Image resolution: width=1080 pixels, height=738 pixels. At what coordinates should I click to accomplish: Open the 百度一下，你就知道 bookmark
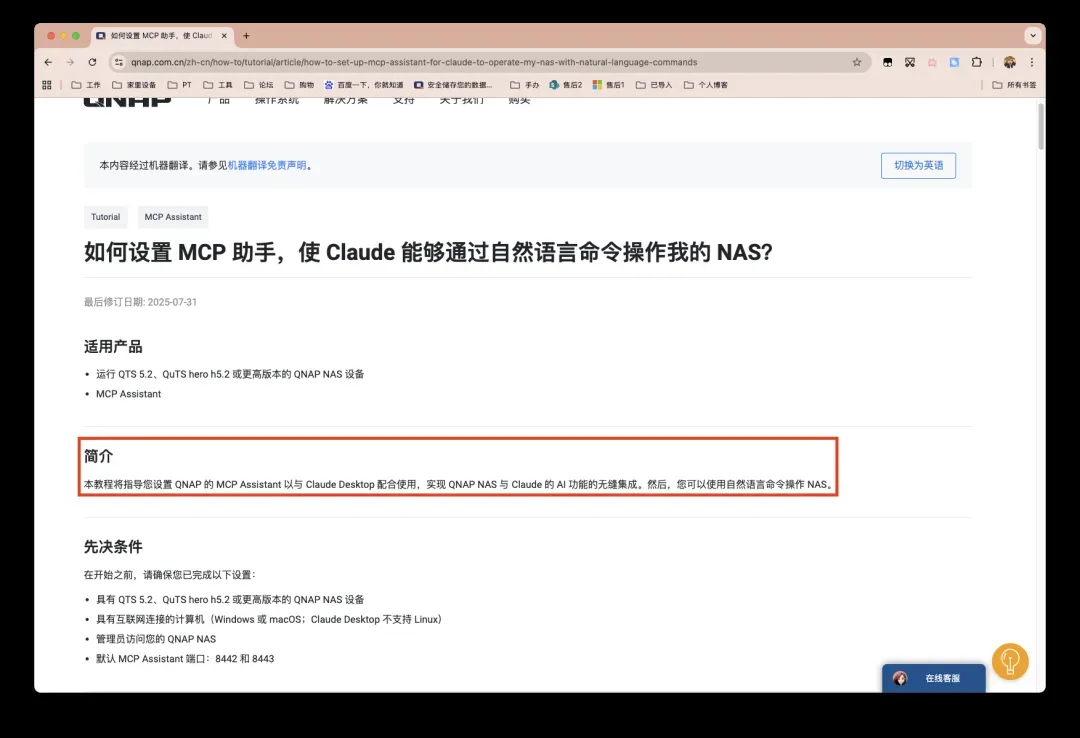(x=363, y=85)
